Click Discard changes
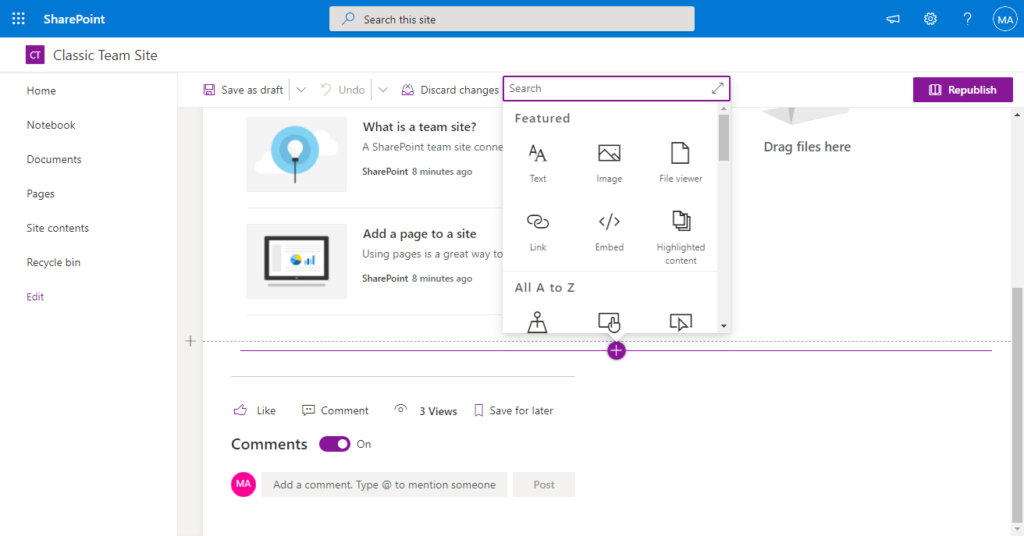This screenshot has width=1024, height=536. 450,89
